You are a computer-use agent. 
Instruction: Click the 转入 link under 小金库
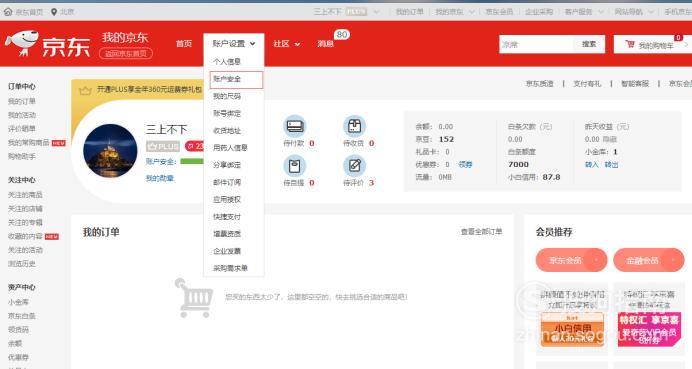pos(591,165)
